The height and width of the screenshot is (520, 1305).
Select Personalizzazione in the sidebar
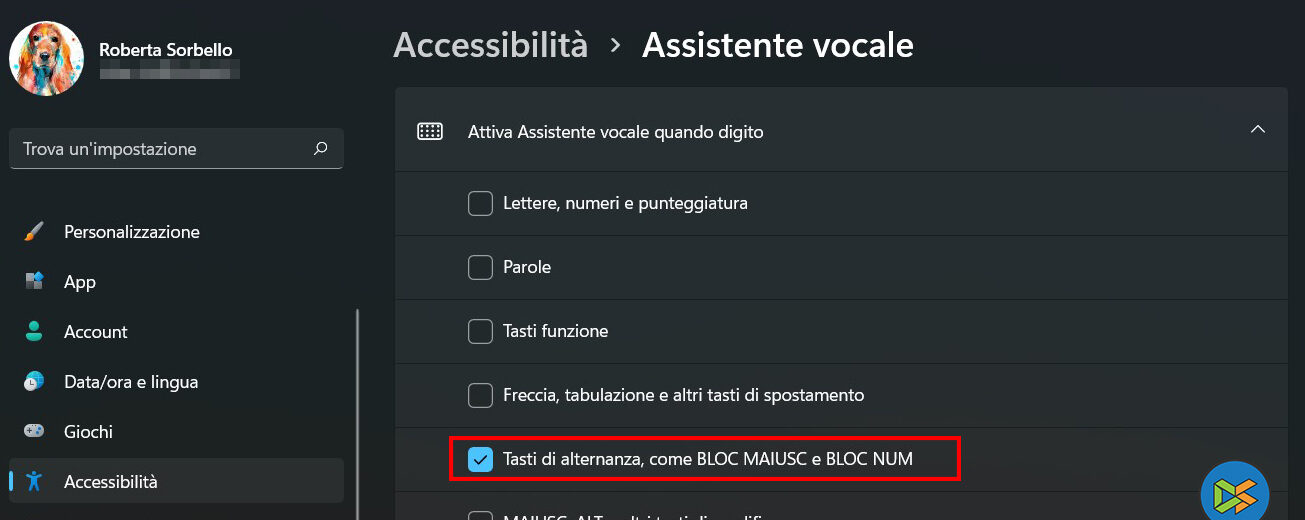coord(131,232)
